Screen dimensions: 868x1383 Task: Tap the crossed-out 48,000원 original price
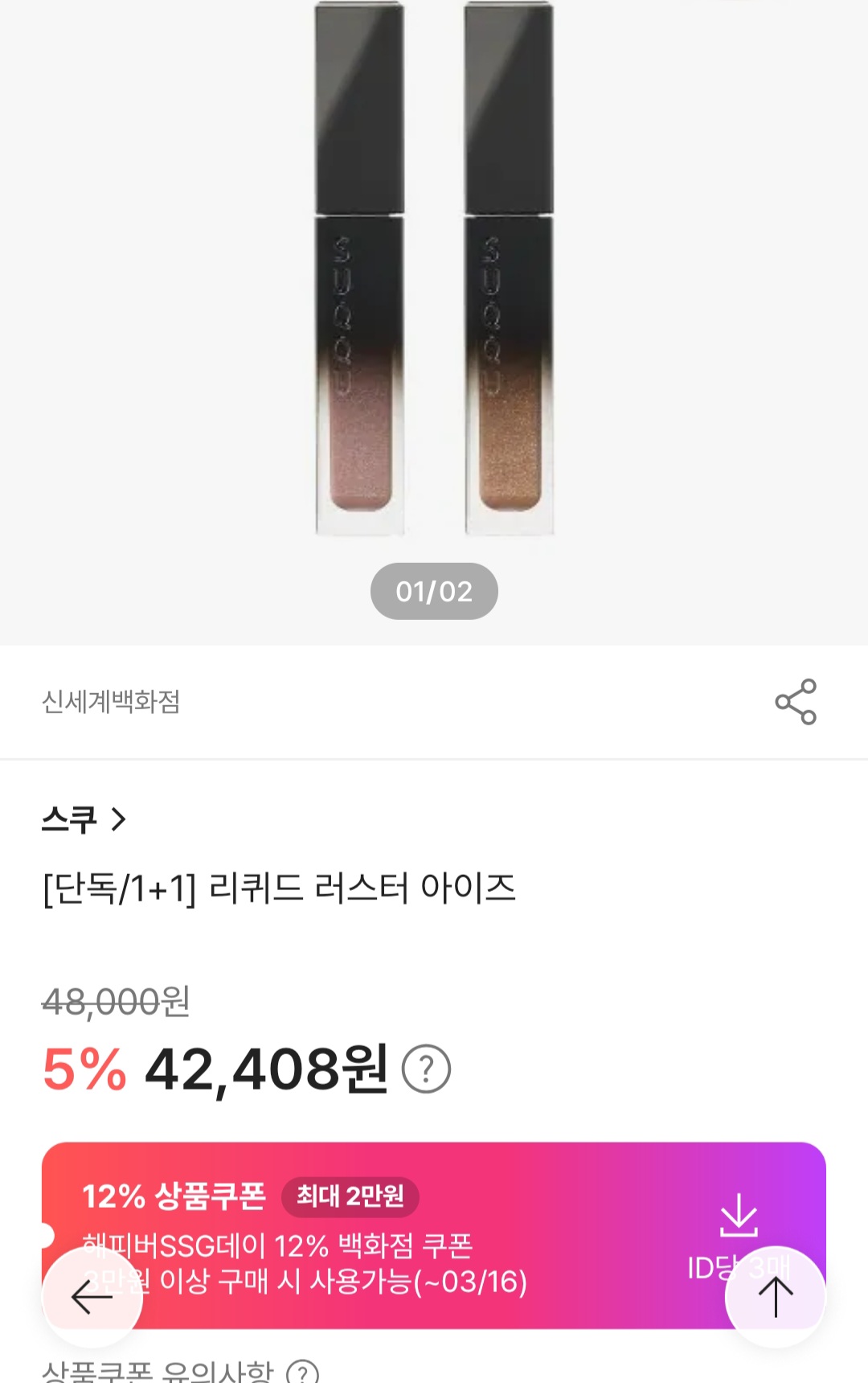(116, 1002)
